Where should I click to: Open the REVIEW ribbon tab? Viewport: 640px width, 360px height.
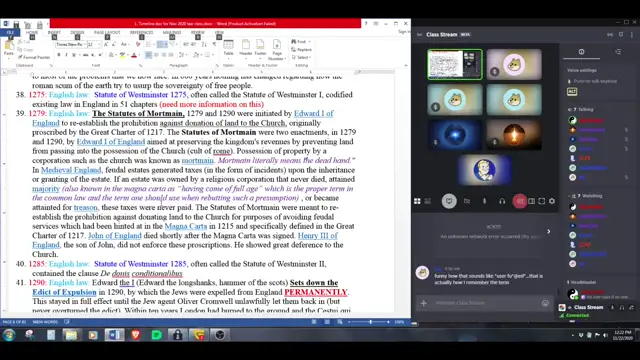(198, 32)
